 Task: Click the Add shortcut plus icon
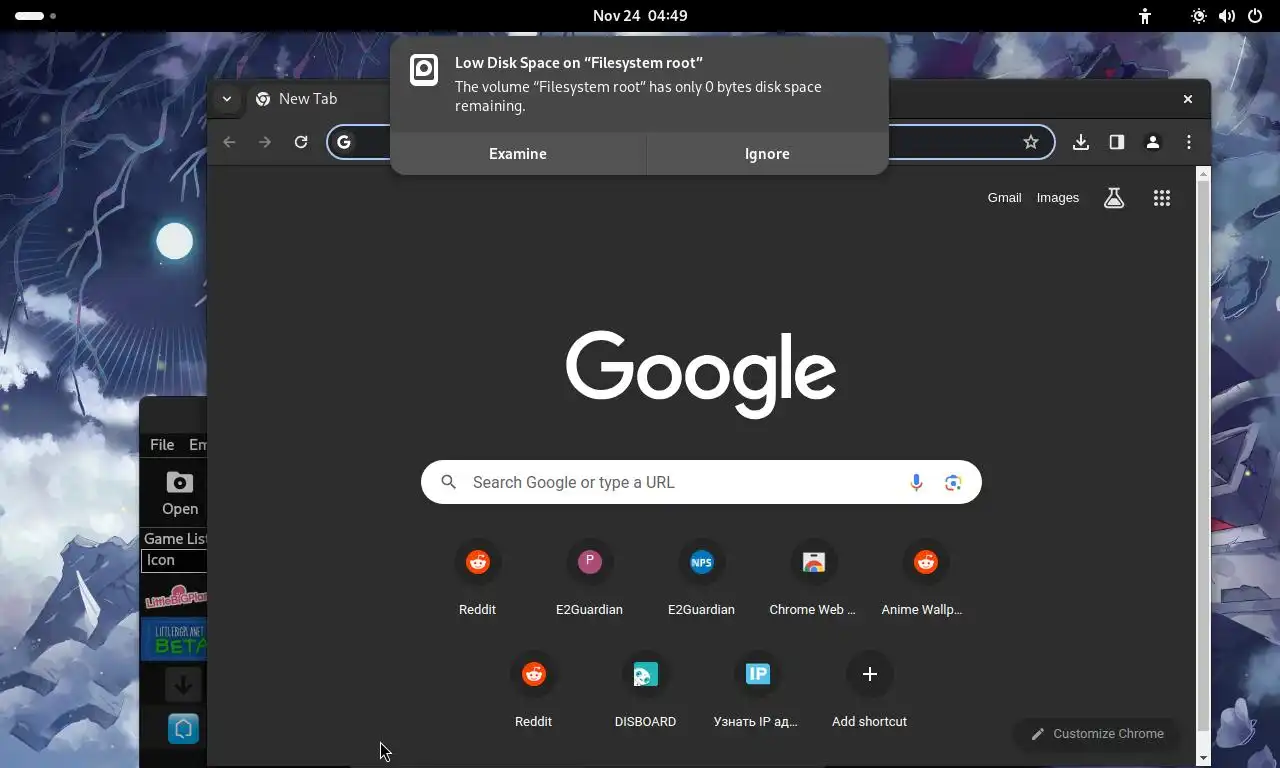pyautogui.click(x=870, y=674)
